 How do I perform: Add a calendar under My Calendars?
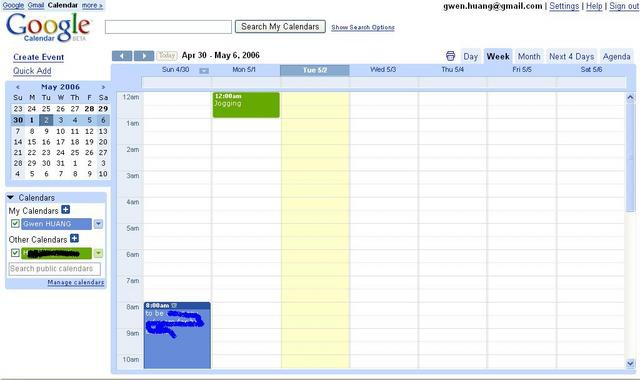[65, 210]
